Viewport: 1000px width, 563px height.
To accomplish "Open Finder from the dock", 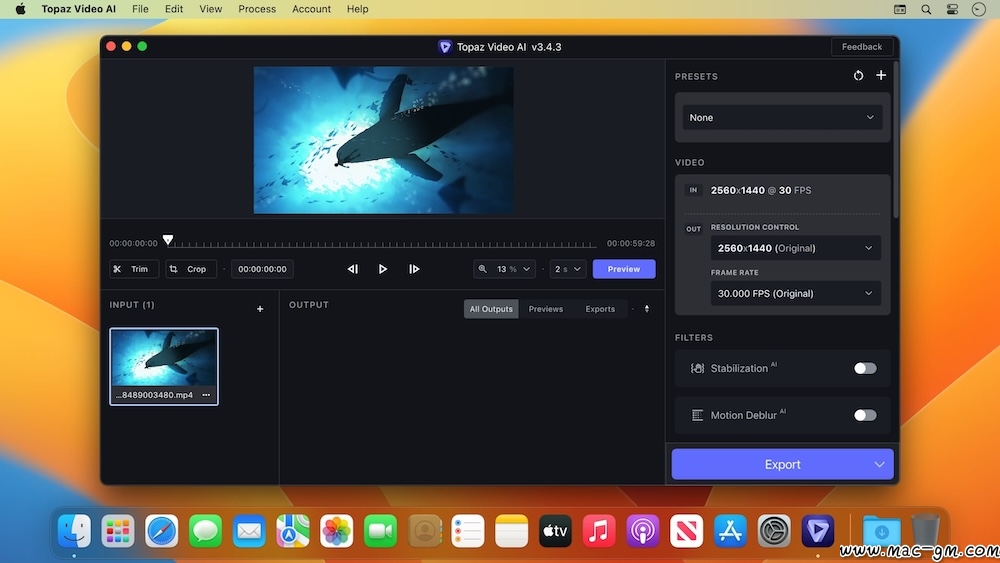I will [x=74, y=530].
